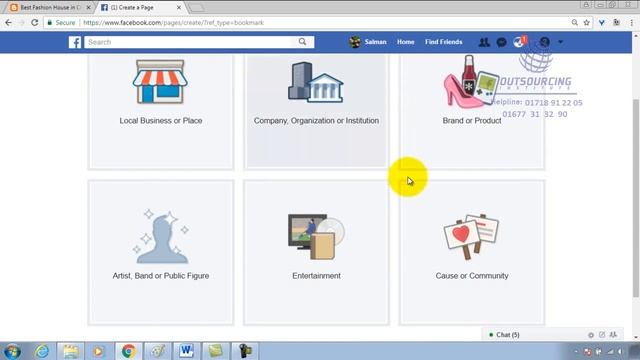Image resolution: width=640 pixels, height=360 pixels.
Task: Click the browser address bar URL
Action: [173, 23]
